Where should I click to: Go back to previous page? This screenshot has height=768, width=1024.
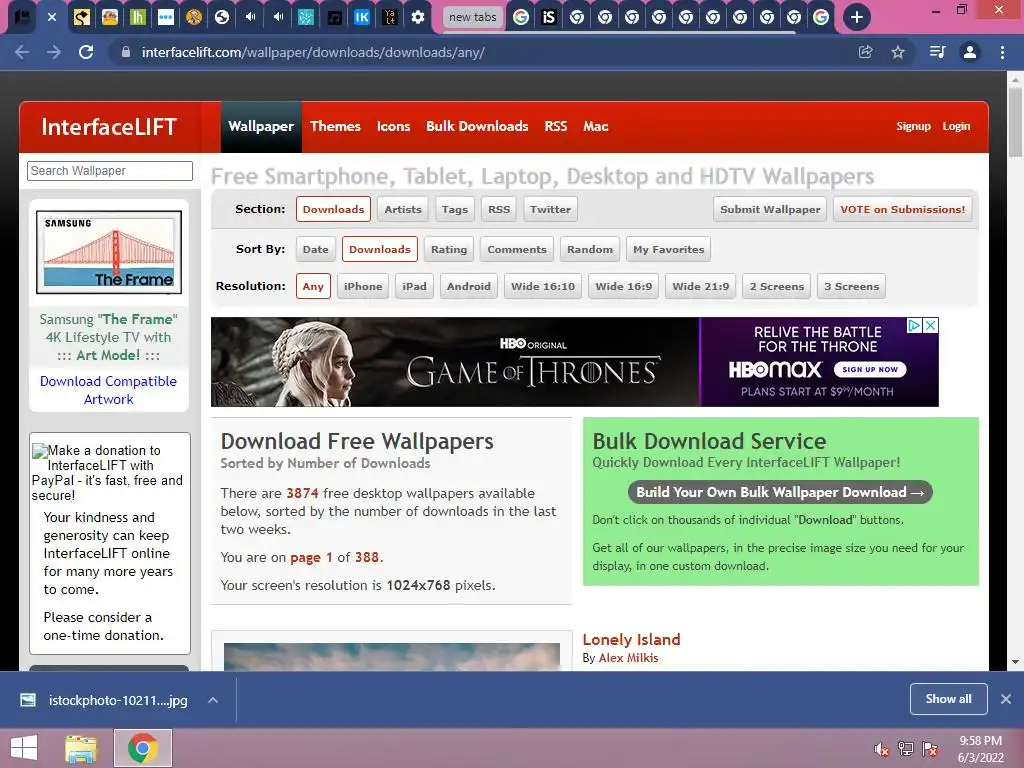22,52
